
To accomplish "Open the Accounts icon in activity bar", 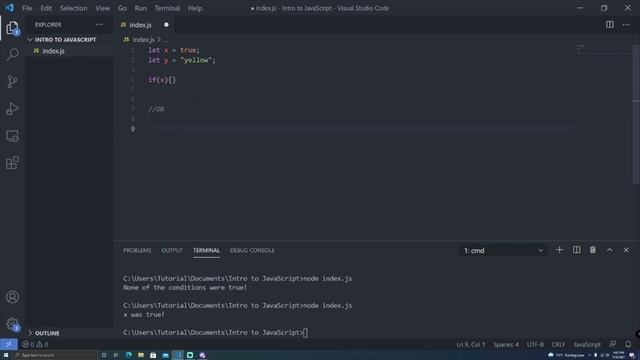I will (12, 297).
